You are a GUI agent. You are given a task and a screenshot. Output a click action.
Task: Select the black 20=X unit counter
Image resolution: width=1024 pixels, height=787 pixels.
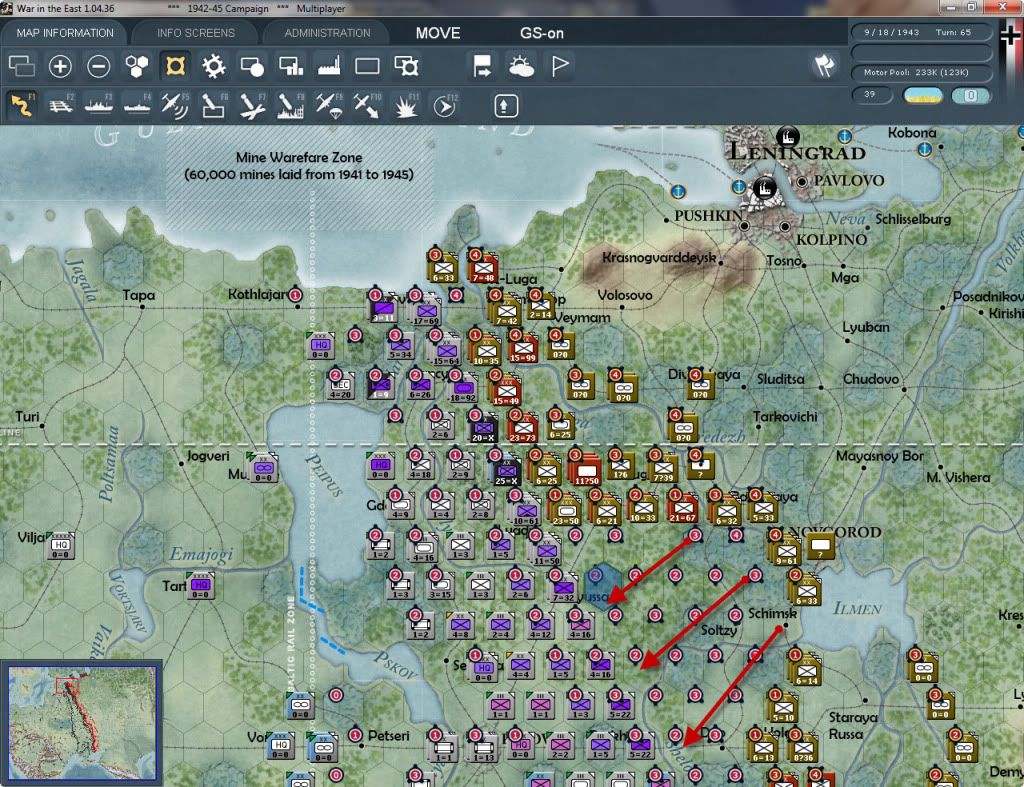[483, 428]
